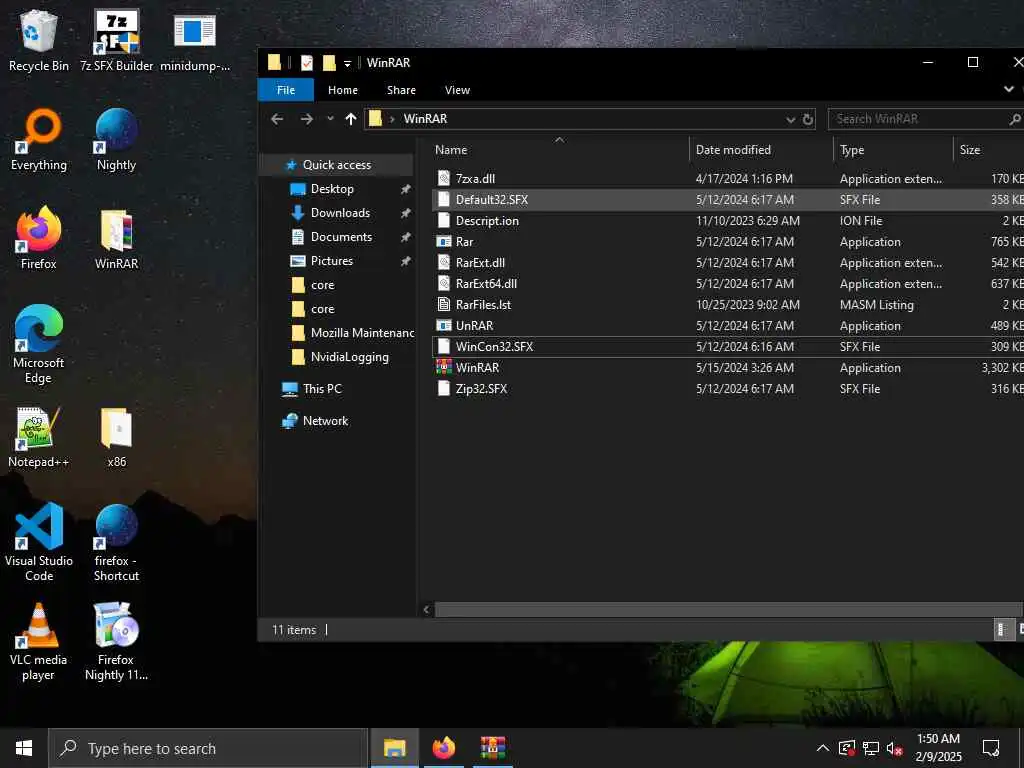Open the Share ribbon tab
1024x768 pixels.
pos(401,90)
